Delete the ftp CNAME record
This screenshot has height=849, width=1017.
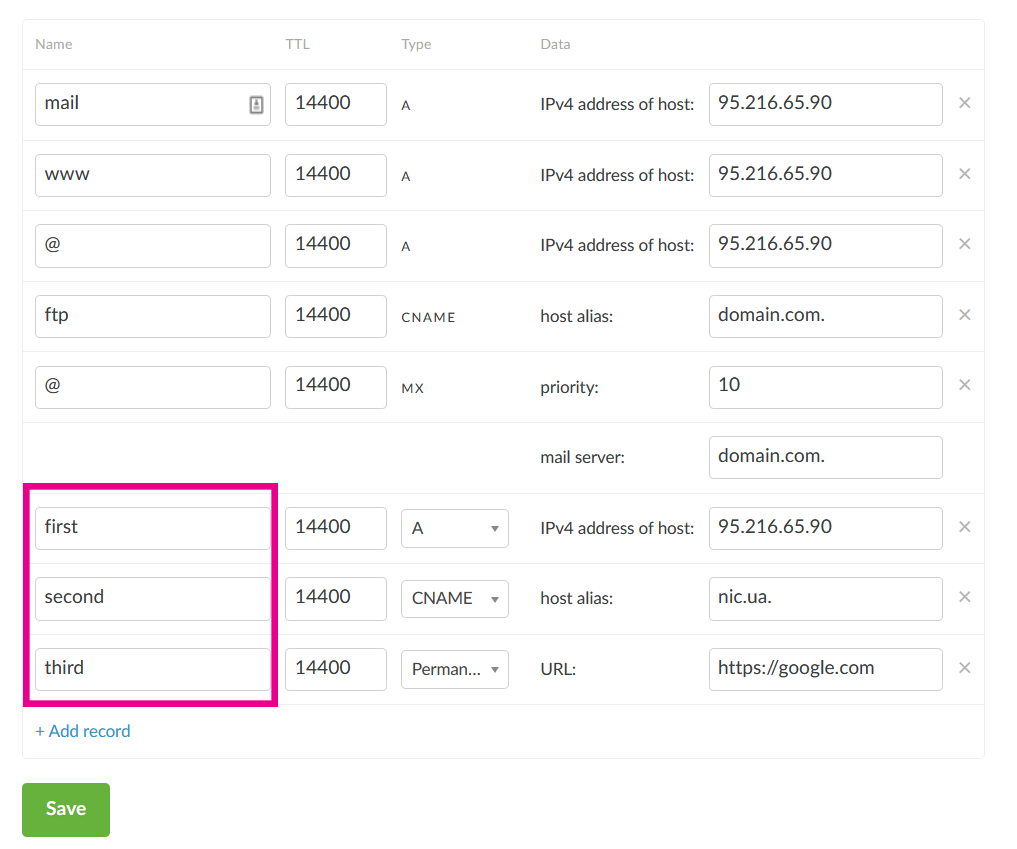coord(964,315)
